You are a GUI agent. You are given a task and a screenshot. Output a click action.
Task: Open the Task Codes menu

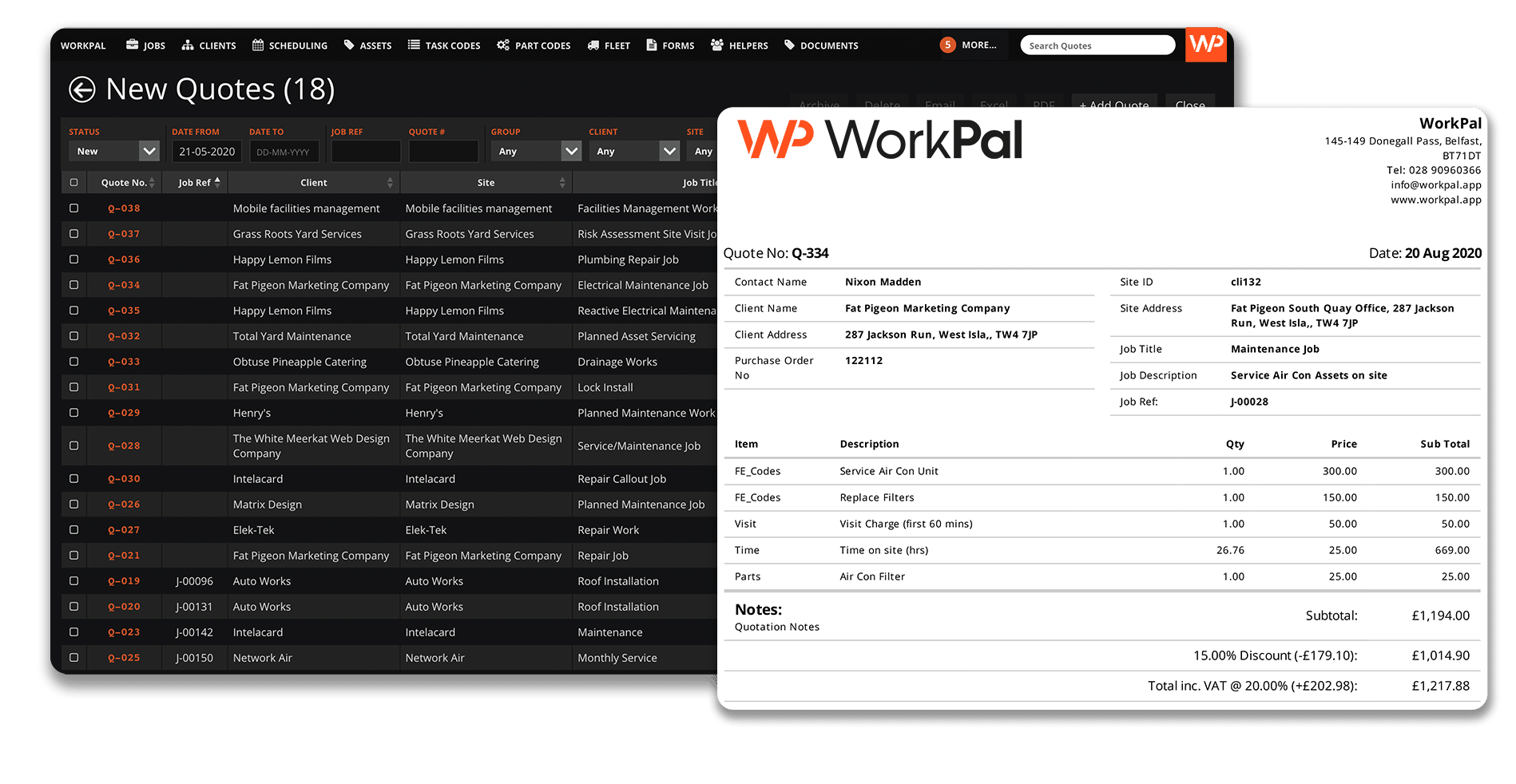[x=444, y=46]
